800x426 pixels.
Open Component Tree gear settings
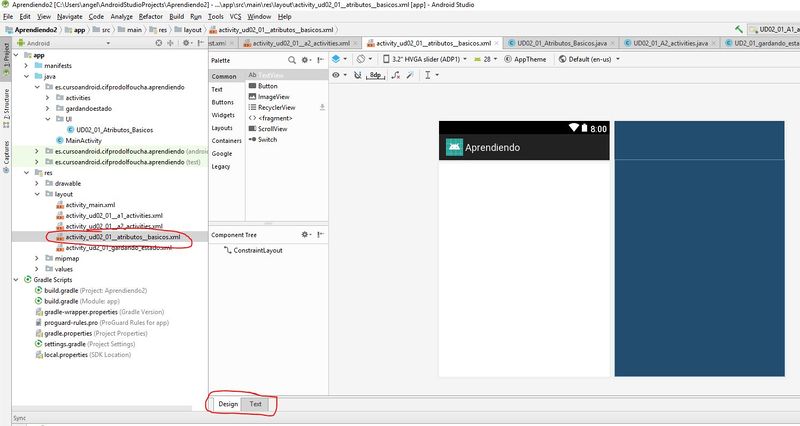click(x=306, y=235)
